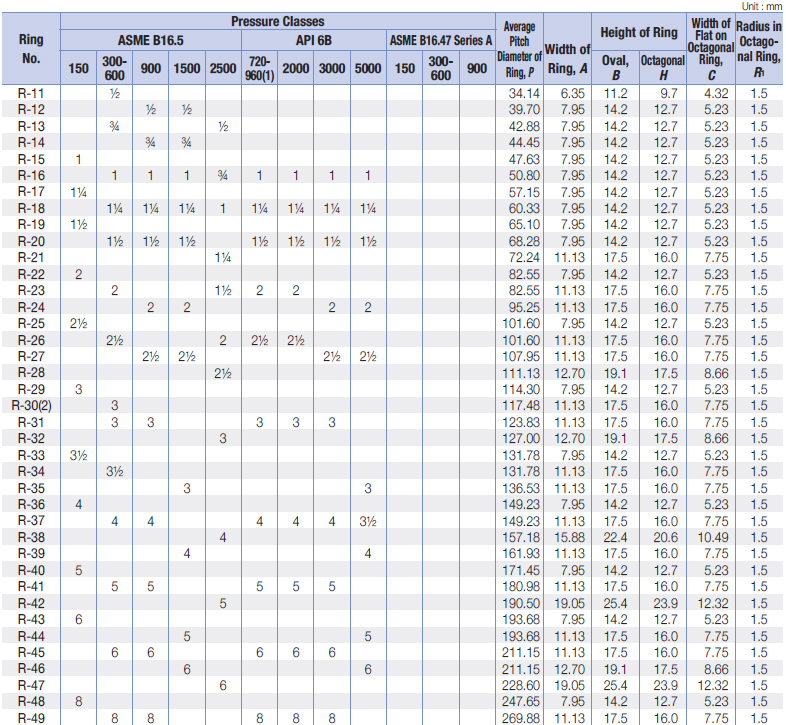Click 3½ in the R-37 row
The width and height of the screenshot is (786, 725).
pos(368,521)
